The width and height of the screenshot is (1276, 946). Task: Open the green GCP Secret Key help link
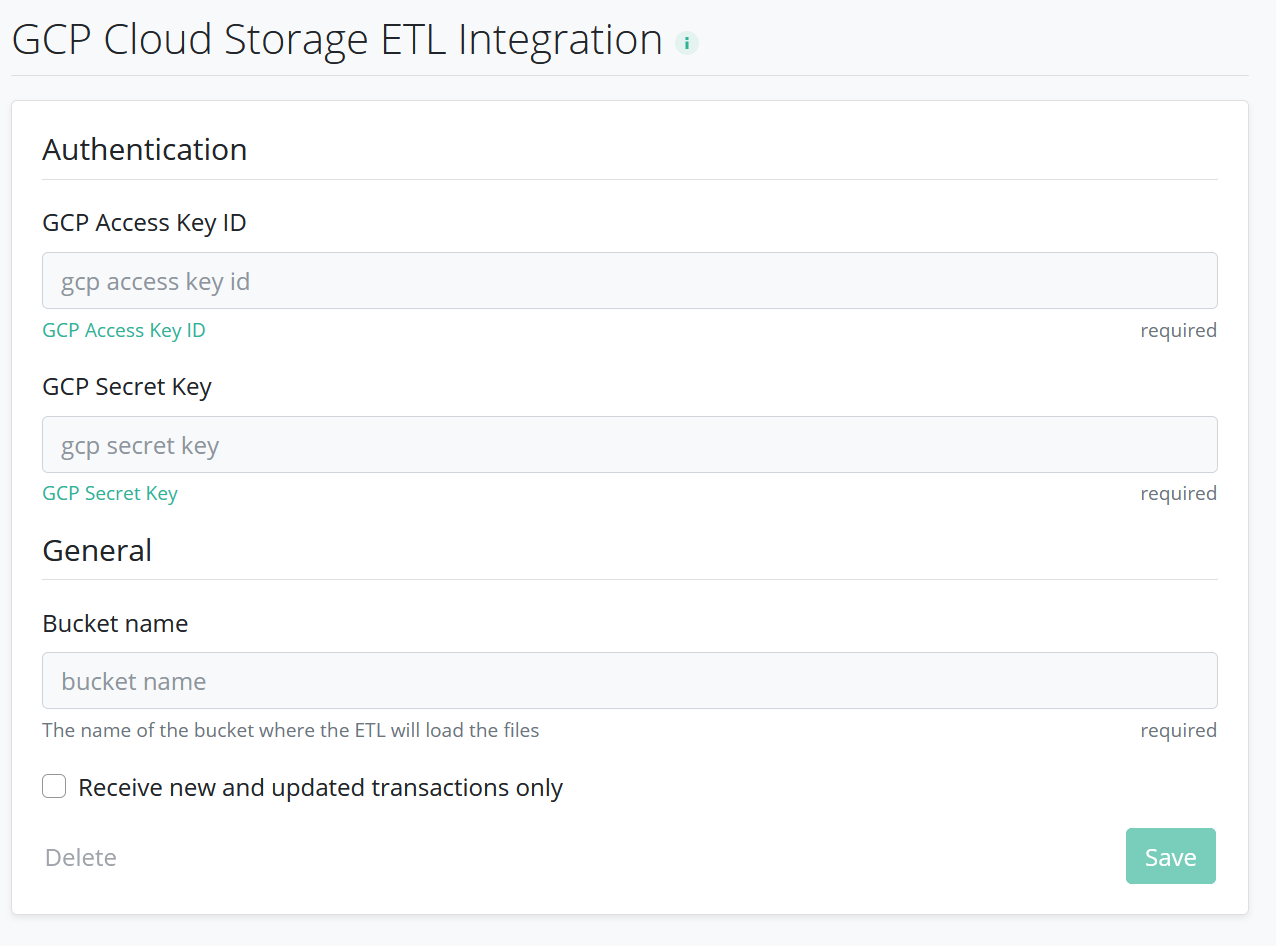tap(110, 494)
